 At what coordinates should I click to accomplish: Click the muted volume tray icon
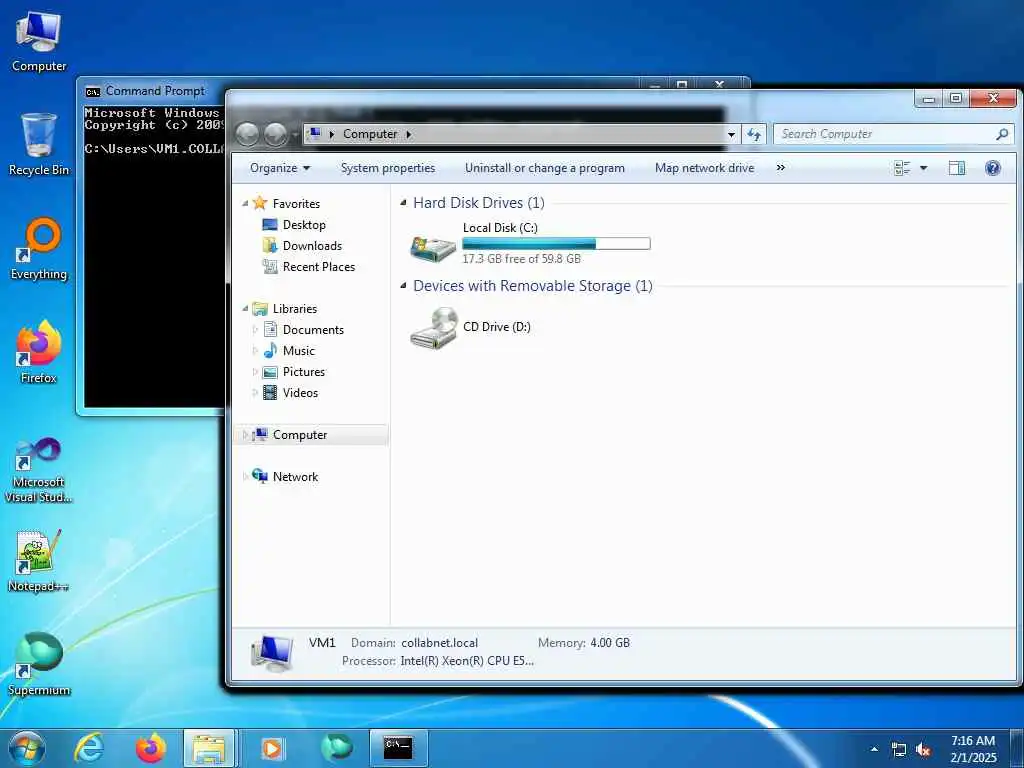(x=923, y=750)
